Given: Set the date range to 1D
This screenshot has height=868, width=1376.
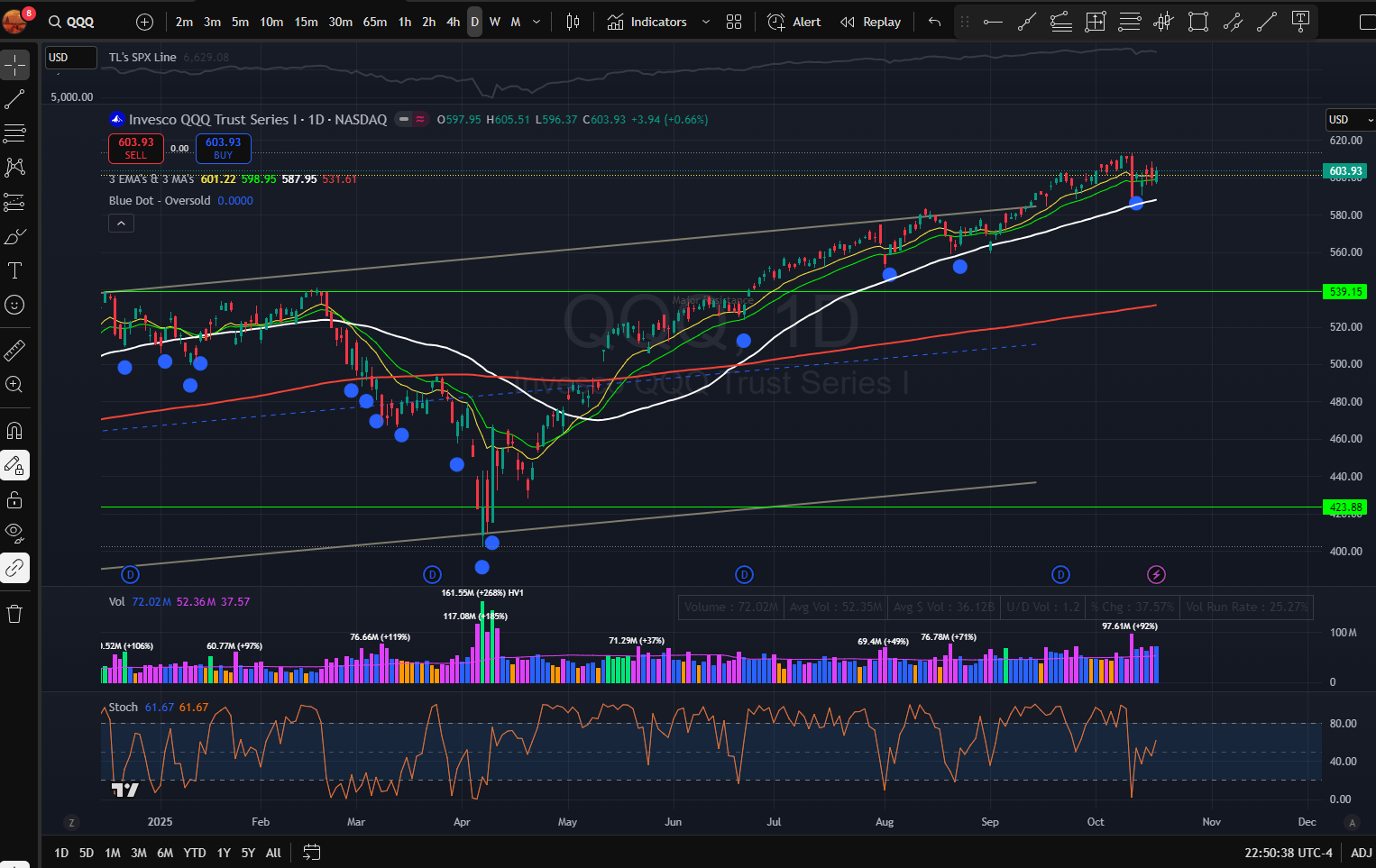Looking at the screenshot, I should 61,853.
